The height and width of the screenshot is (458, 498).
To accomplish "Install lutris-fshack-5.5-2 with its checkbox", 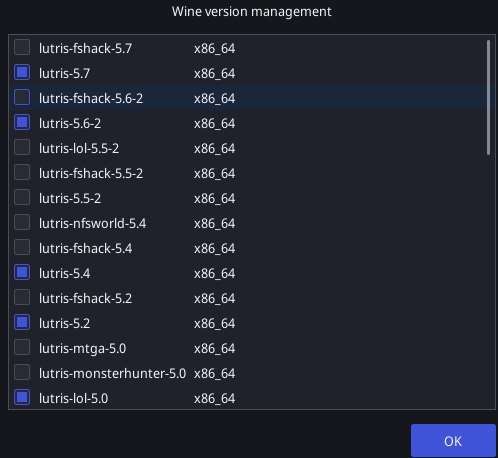I will [22, 172].
